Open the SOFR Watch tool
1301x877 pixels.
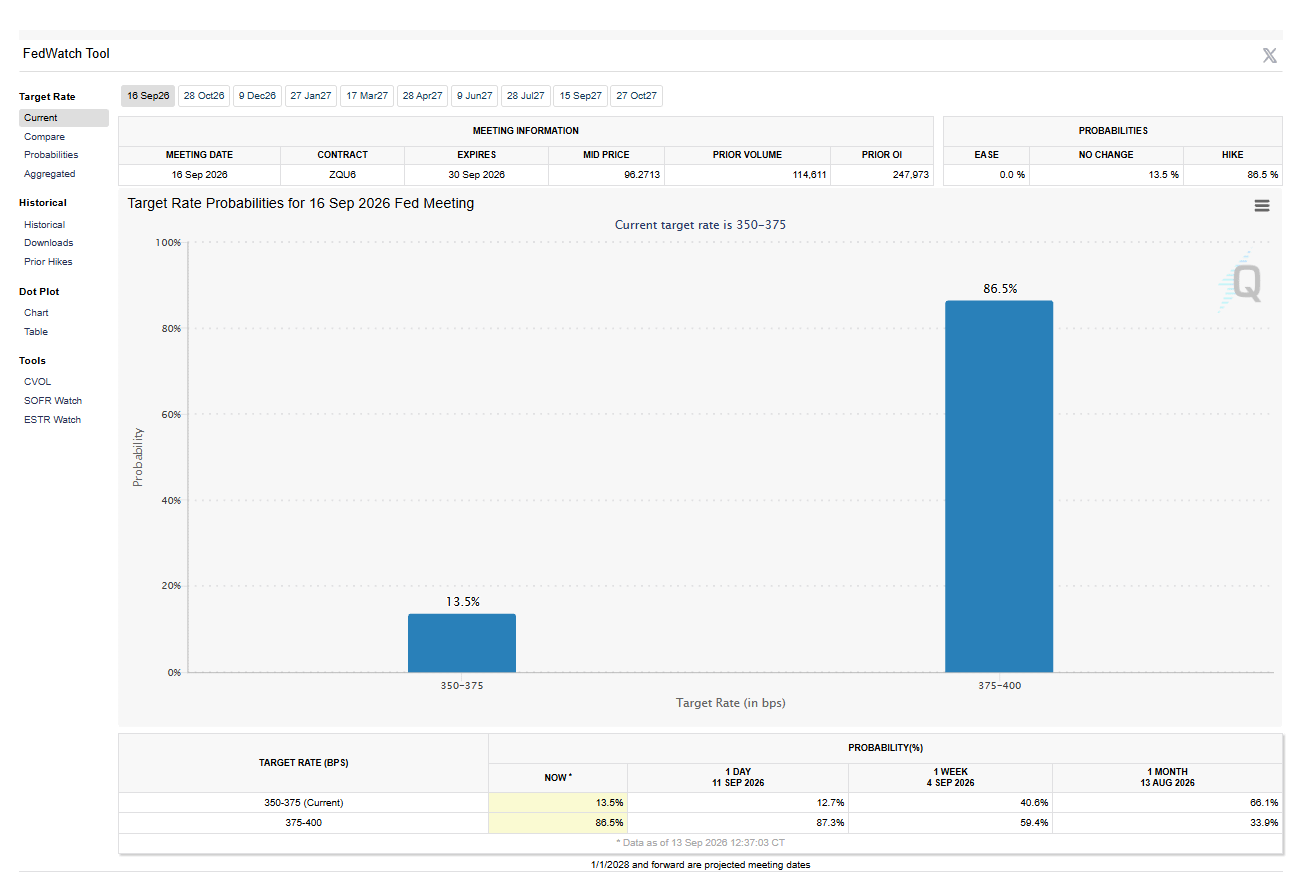click(53, 401)
